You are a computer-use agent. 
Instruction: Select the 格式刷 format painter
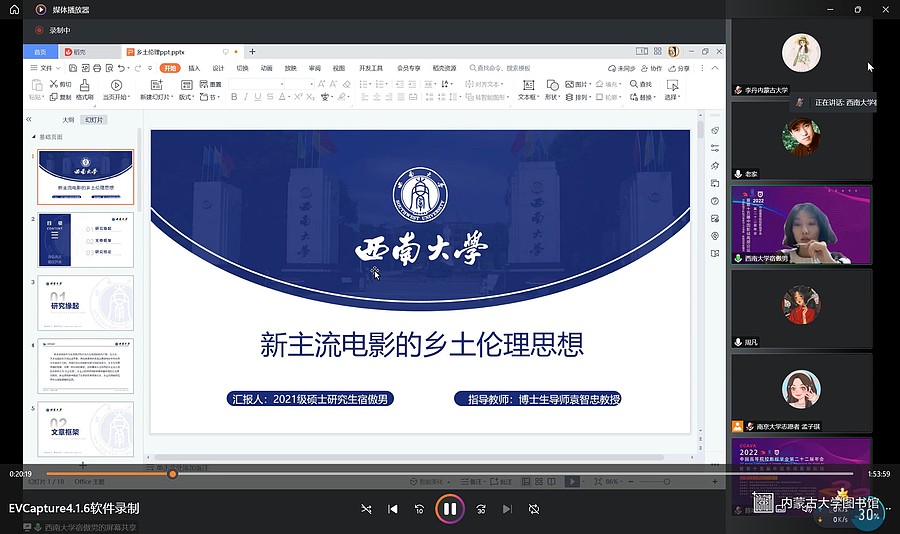pos(84,90)
